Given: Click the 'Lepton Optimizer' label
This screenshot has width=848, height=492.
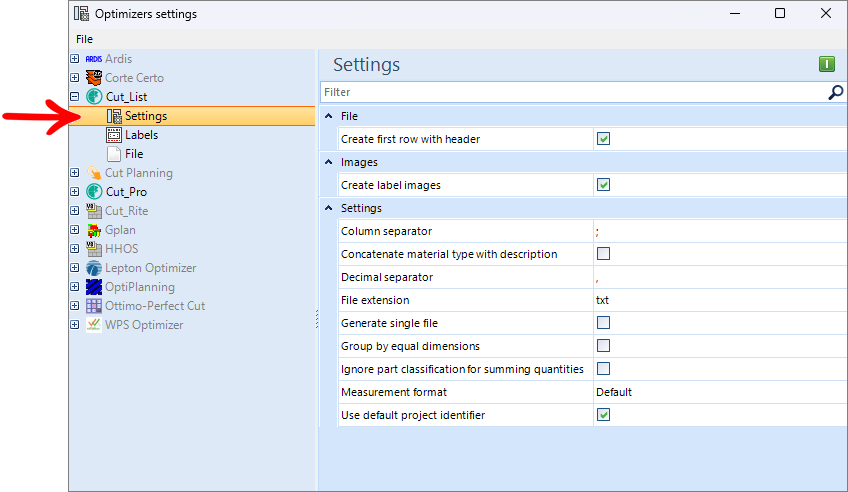Looking at the screenshot, I should click(151, 268).
